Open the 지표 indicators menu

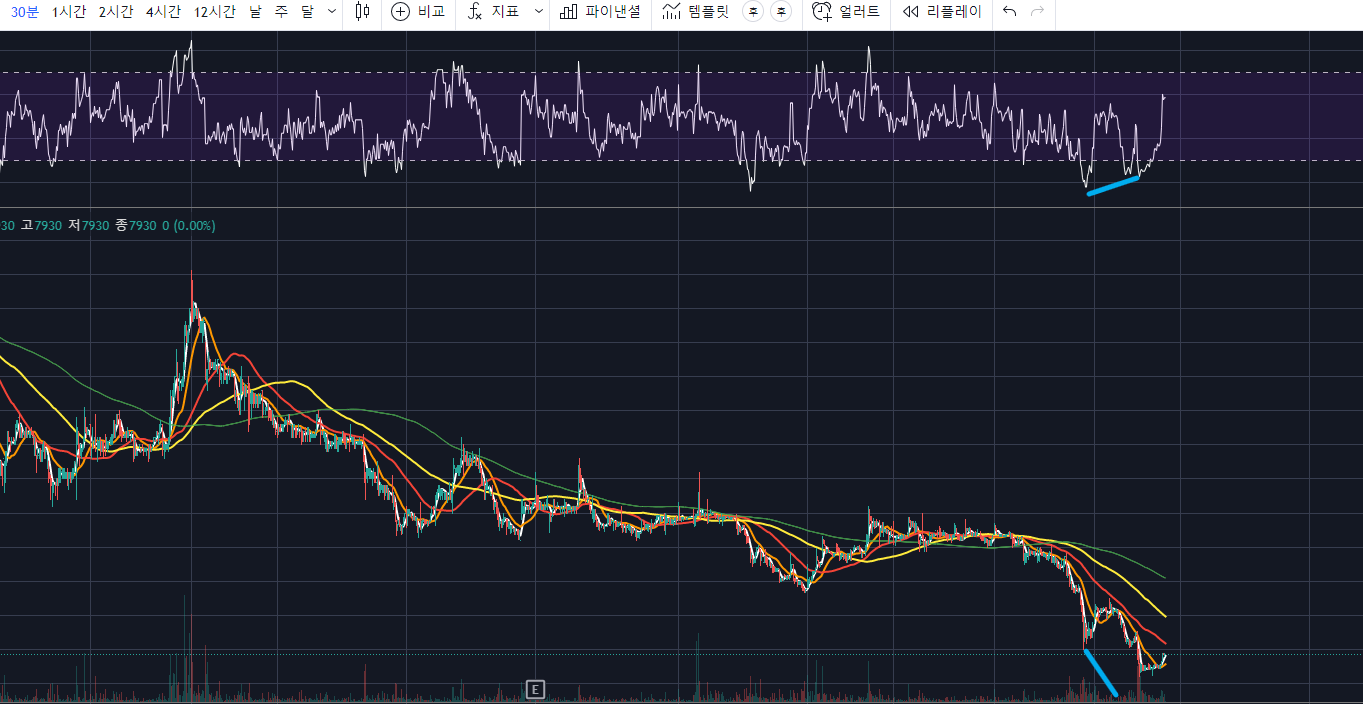point(493,12)
